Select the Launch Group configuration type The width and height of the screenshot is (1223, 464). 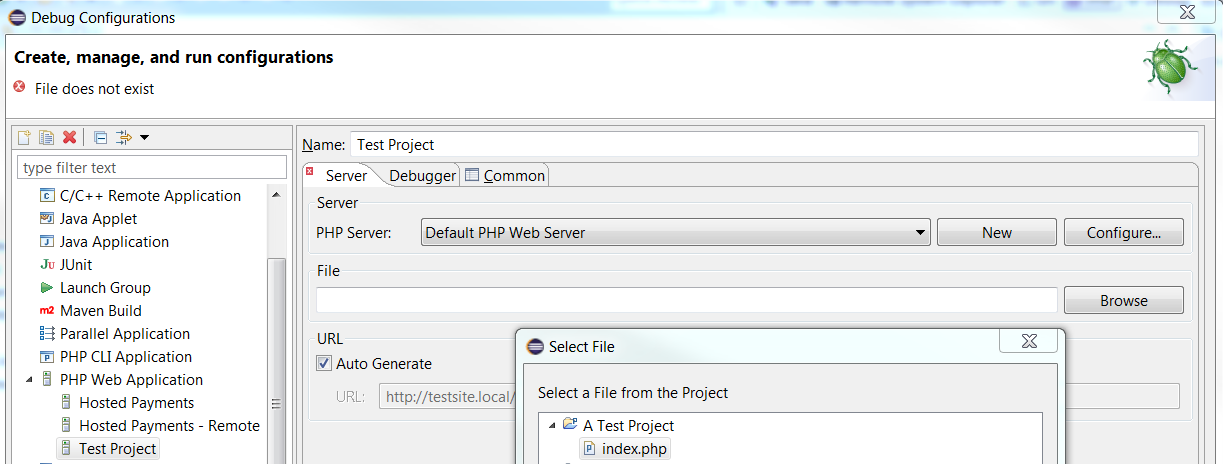(104, 288)
